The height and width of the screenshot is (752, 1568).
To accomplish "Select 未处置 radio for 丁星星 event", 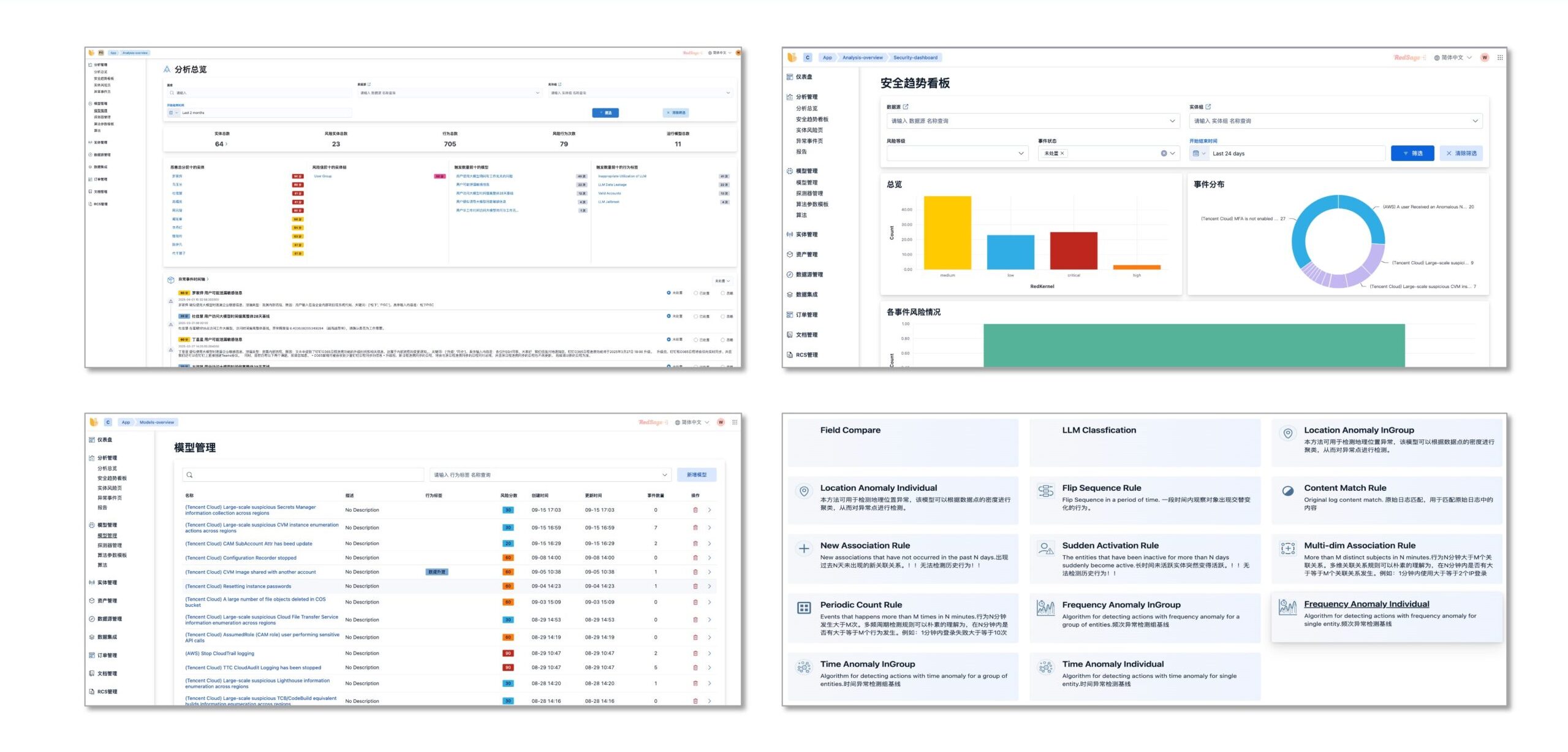I will (x=668, y=340).
